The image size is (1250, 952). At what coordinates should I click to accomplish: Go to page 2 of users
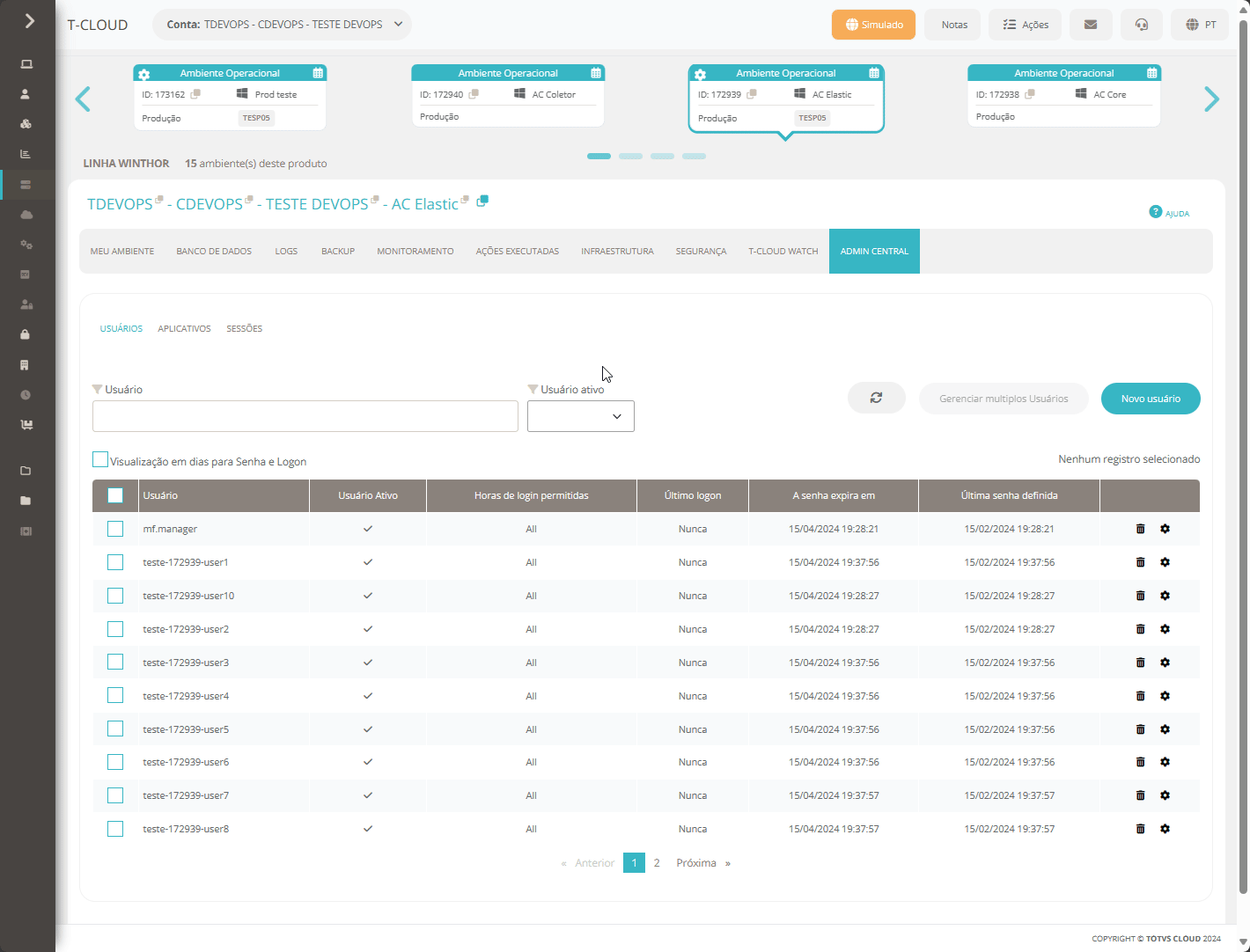657,863
